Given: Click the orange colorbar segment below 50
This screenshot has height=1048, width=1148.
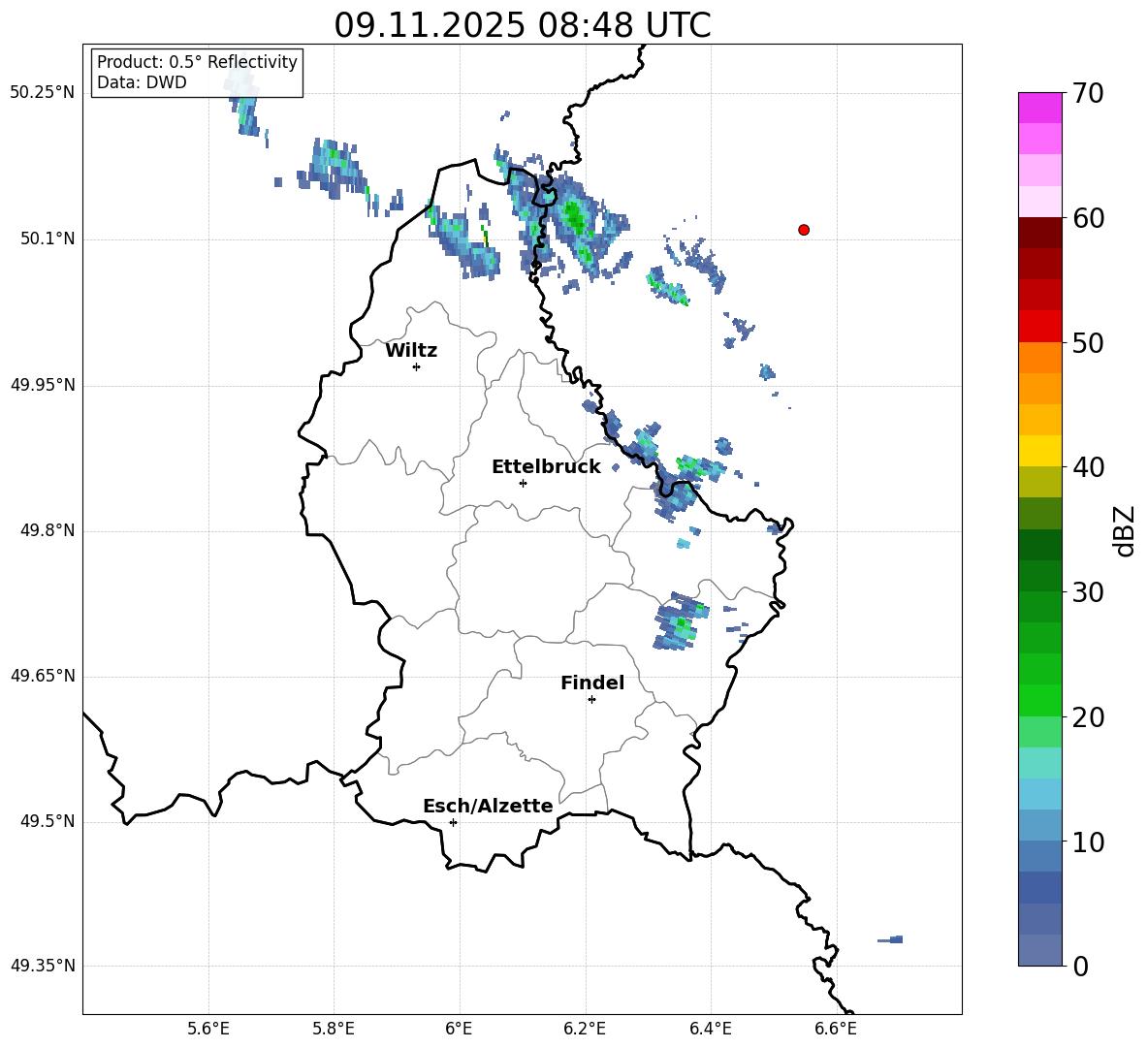Looking at the screenshot, I should (x=1040, y=358).
